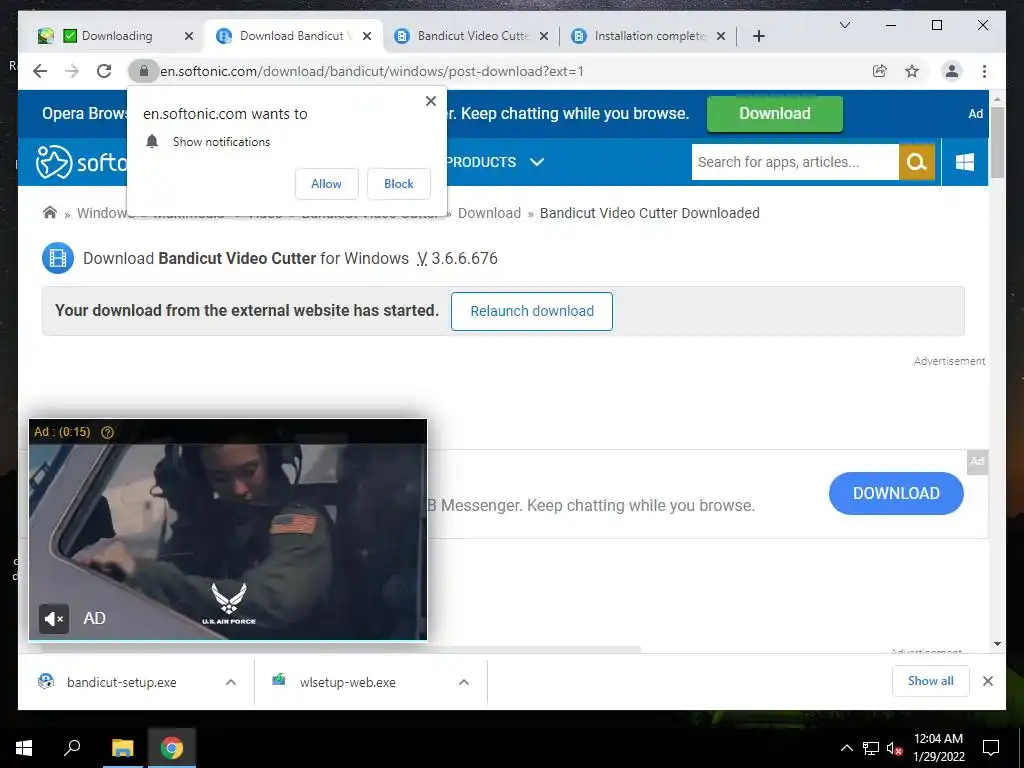The width and height of the screenshot is (1024, 768).
Task: Expand wlsetup-web.exe download options
Action: pos(464,682)
